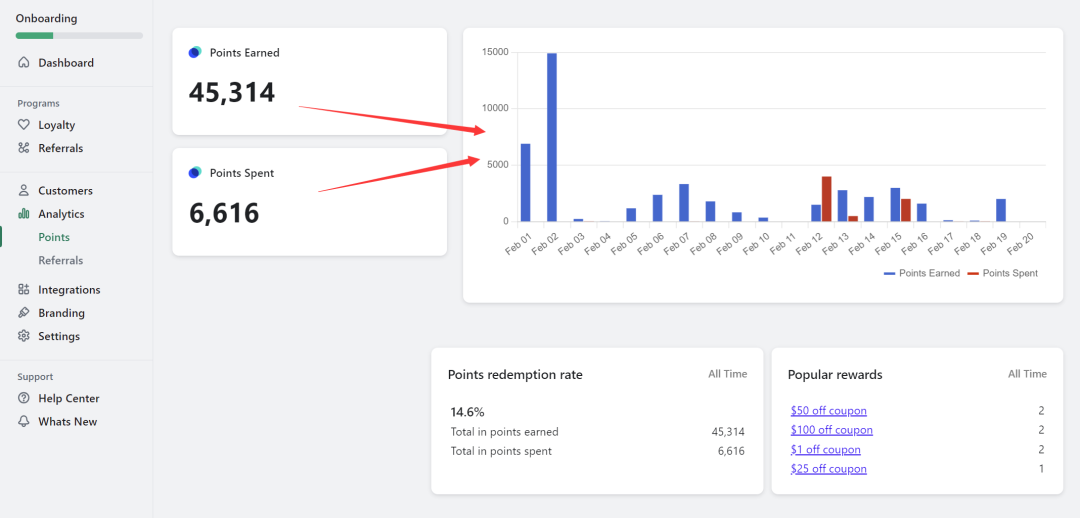Click the Whats New bell icon
The image size is (1080, 518).
(x=24, y=422)
